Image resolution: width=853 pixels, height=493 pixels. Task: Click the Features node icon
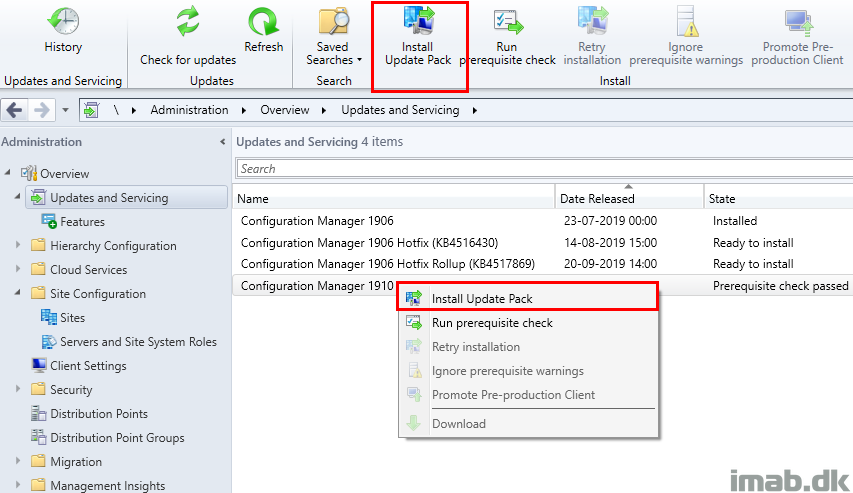pos(49,221)
